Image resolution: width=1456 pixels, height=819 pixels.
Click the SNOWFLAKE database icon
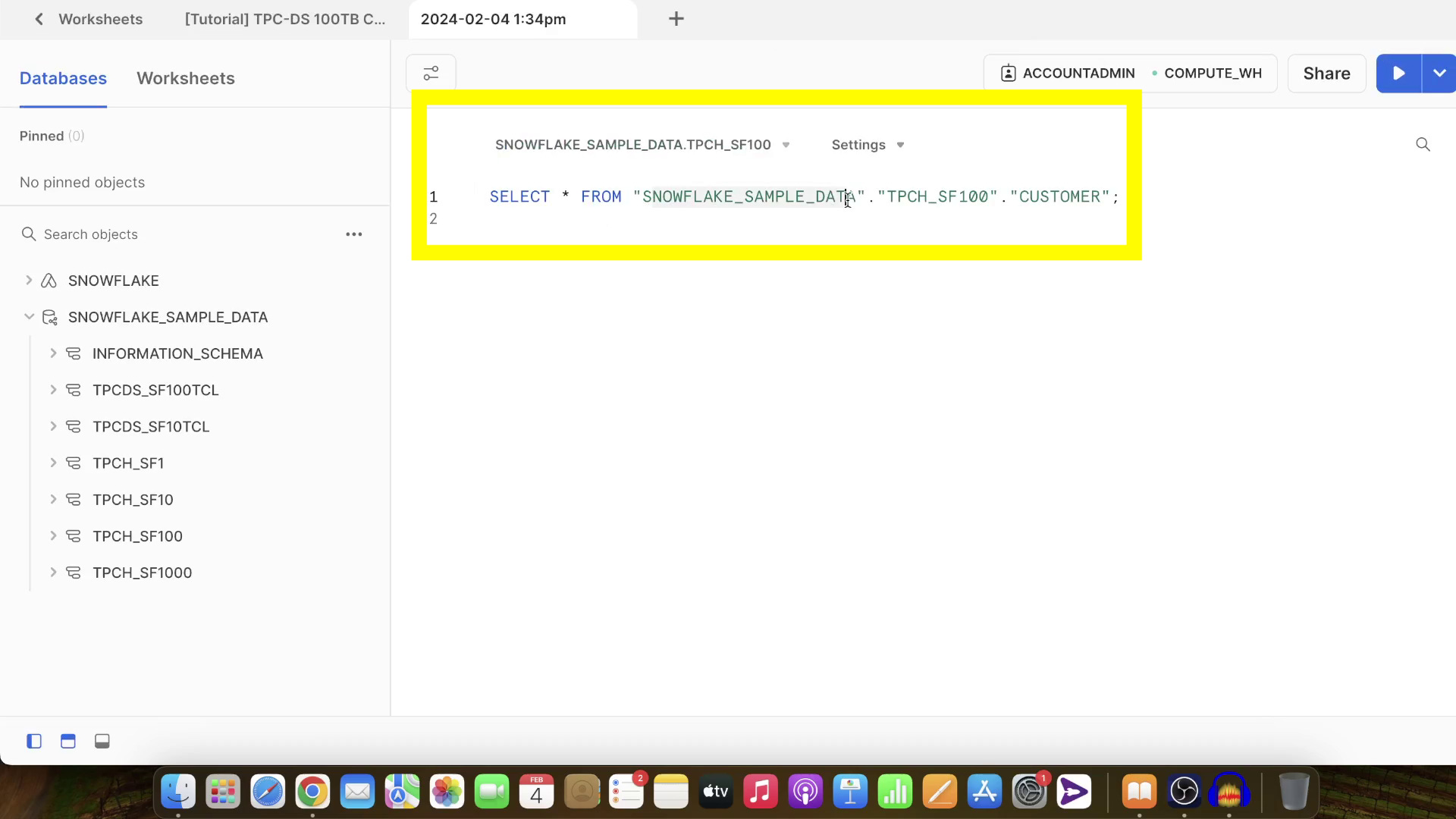(49, 281)
